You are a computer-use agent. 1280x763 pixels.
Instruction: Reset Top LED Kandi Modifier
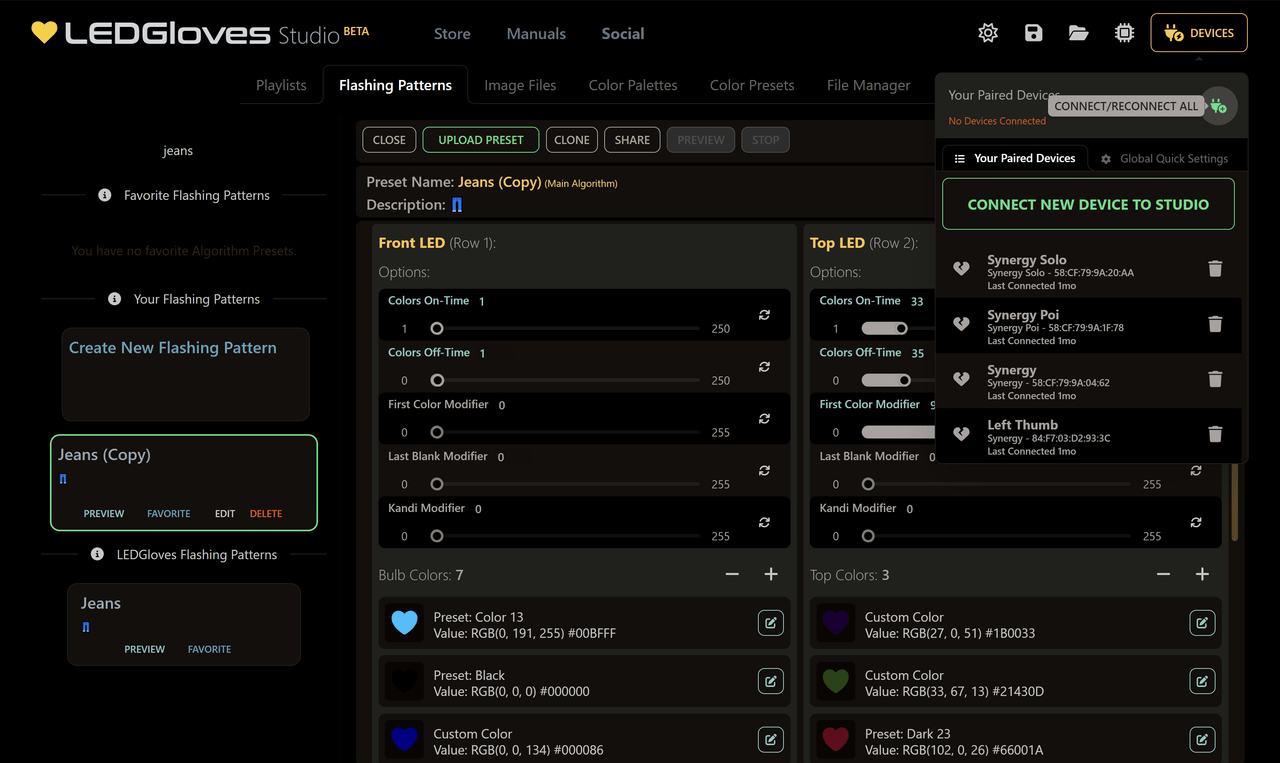pos(1196,522)
